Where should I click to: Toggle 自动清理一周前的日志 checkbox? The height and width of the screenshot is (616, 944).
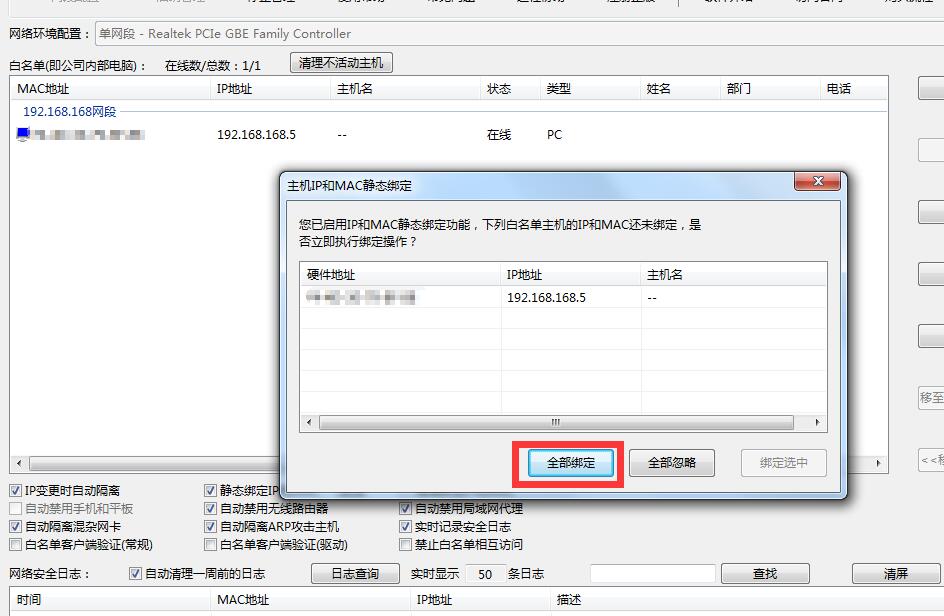135,574
